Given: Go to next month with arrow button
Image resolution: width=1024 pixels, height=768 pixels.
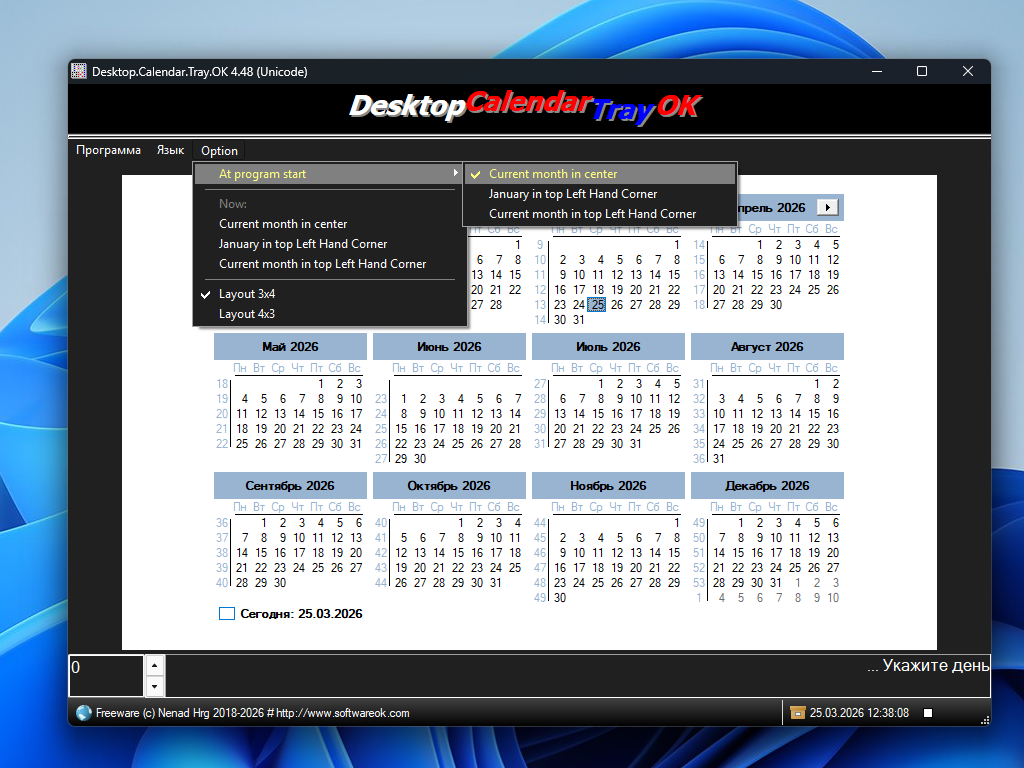Looking at the screenshot, I should tap(827, 207).
